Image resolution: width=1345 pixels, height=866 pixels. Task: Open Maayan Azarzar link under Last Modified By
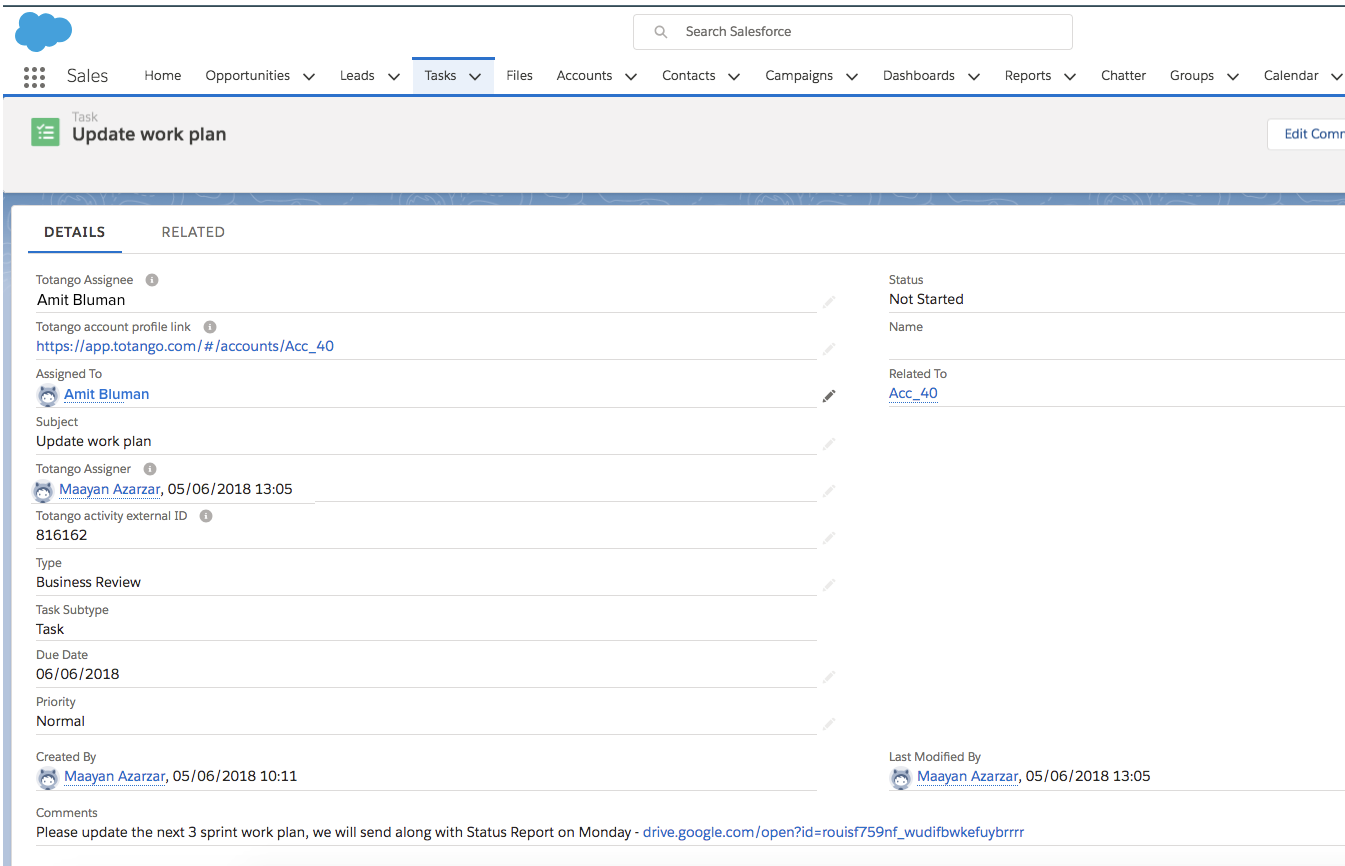click(968, 777)
